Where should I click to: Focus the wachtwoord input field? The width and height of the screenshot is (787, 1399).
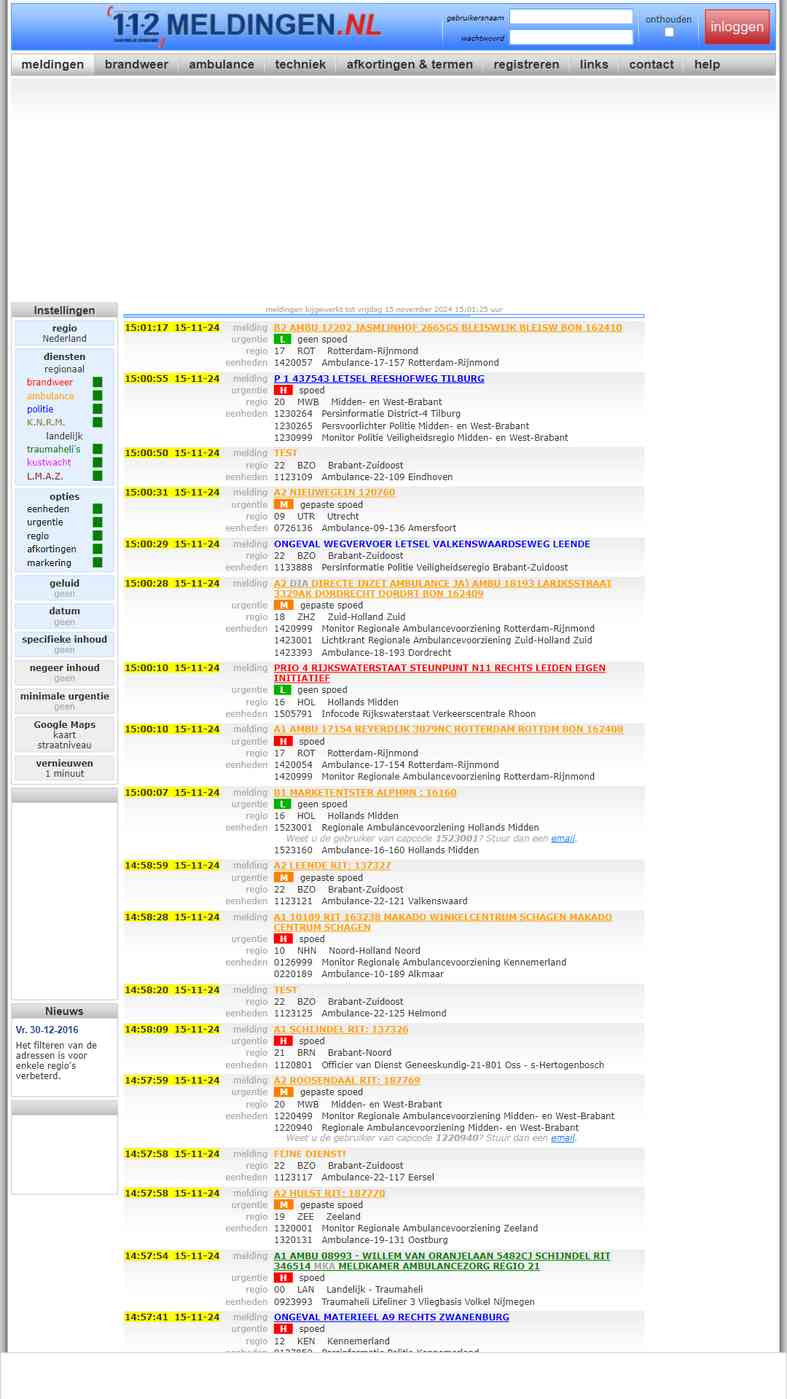[x=571, y=37]
